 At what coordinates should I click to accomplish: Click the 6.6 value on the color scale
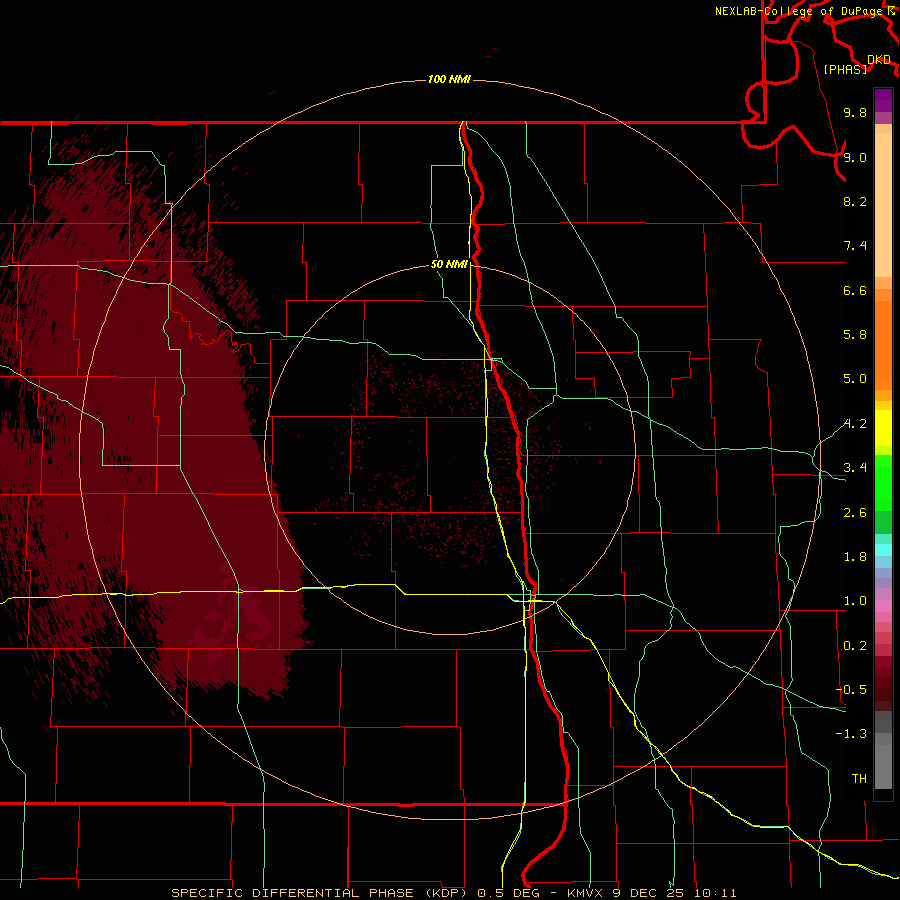pos(855,290)
